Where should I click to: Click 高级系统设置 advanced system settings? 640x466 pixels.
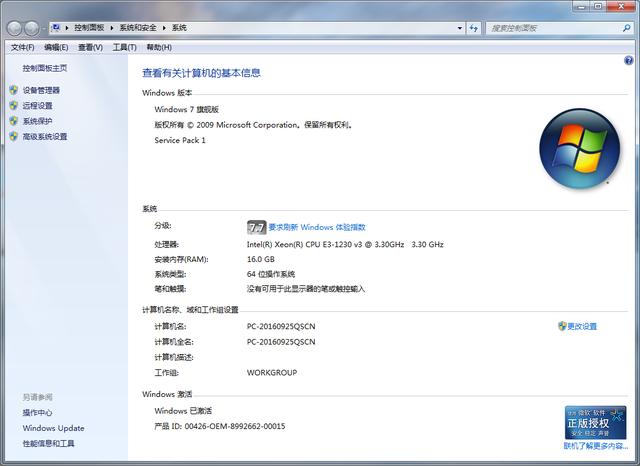(x=45, y=136)
